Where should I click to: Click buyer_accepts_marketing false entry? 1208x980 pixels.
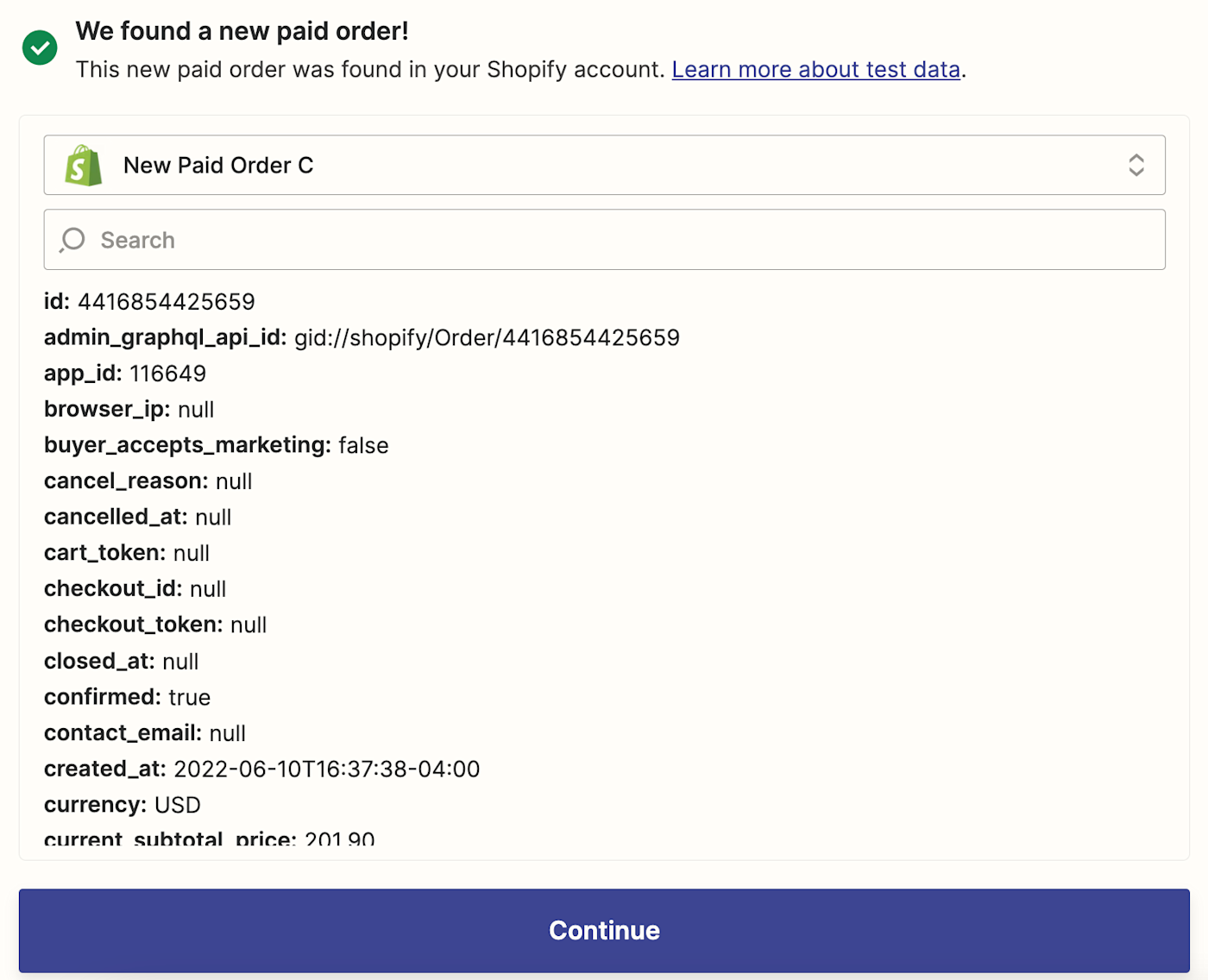coord(216,445)
